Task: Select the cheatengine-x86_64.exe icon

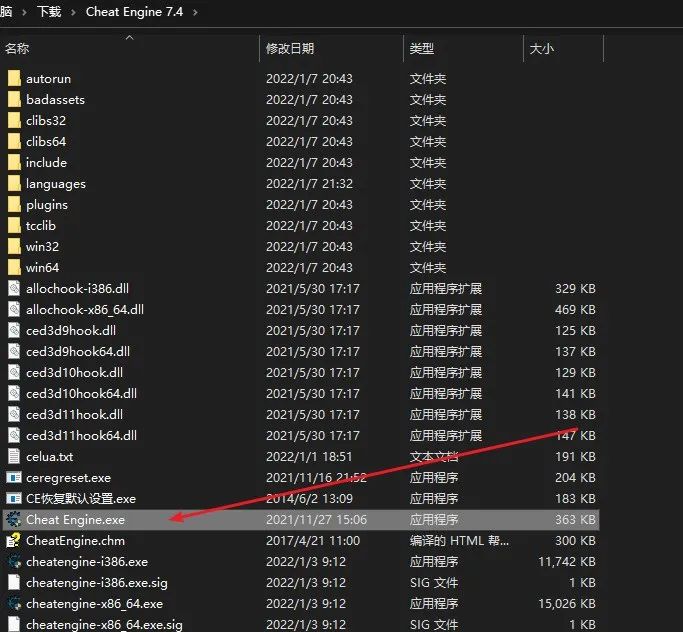Action: 14,603
